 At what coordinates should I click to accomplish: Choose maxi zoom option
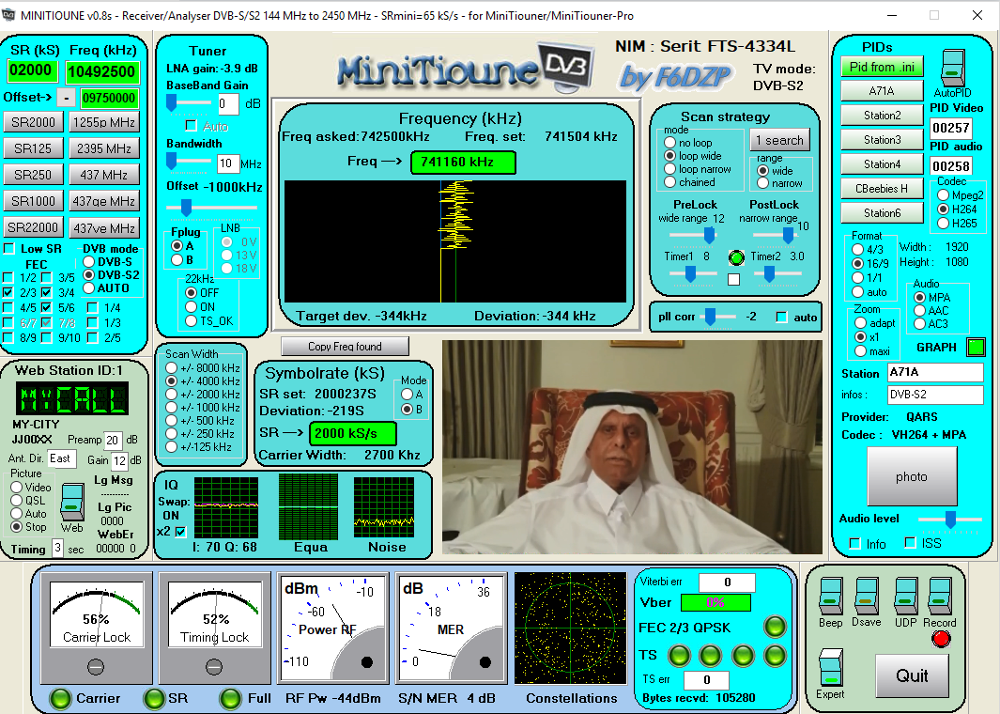click(x=860, y=351)
